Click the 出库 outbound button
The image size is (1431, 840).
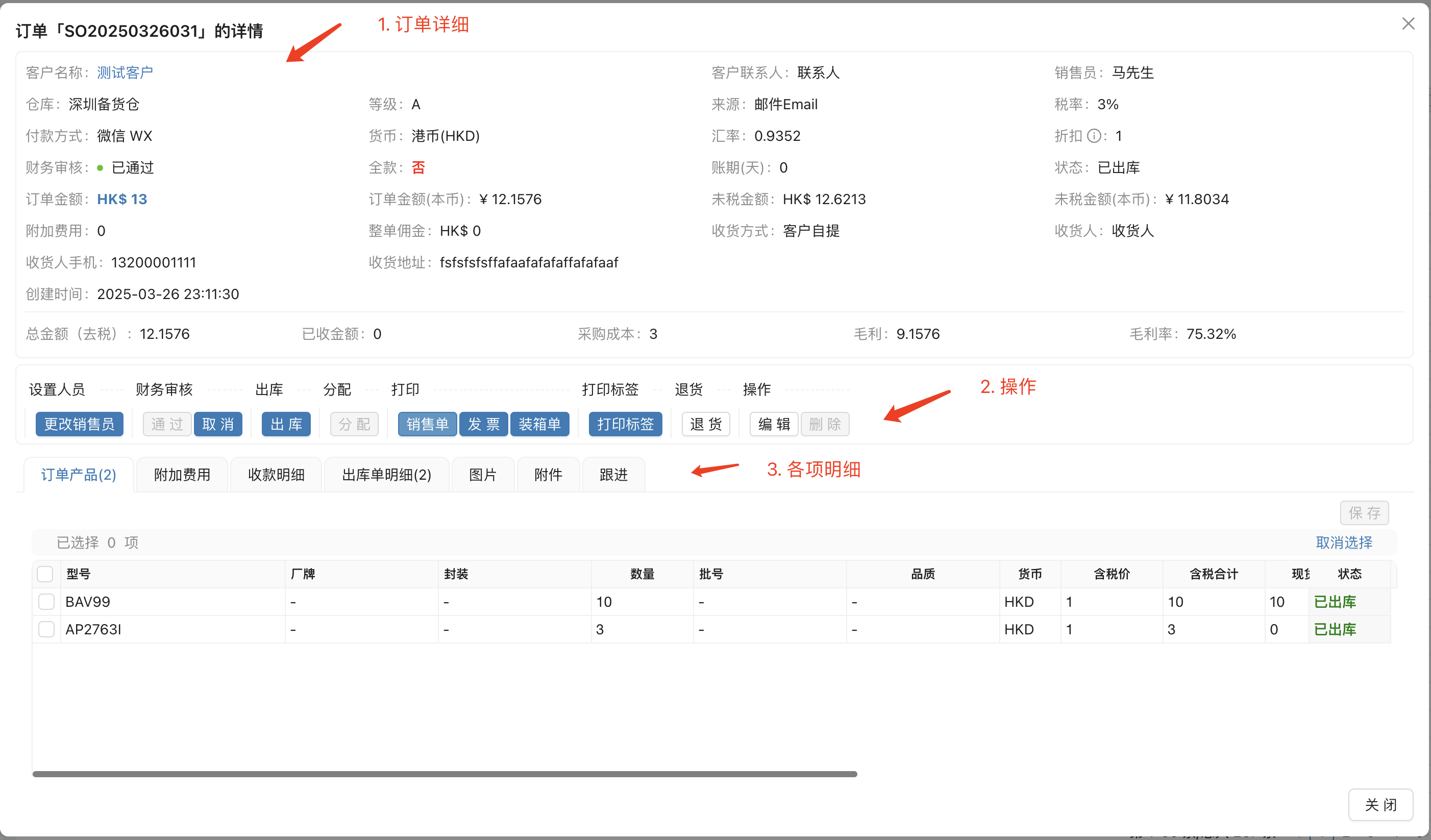tap(286, 424)
